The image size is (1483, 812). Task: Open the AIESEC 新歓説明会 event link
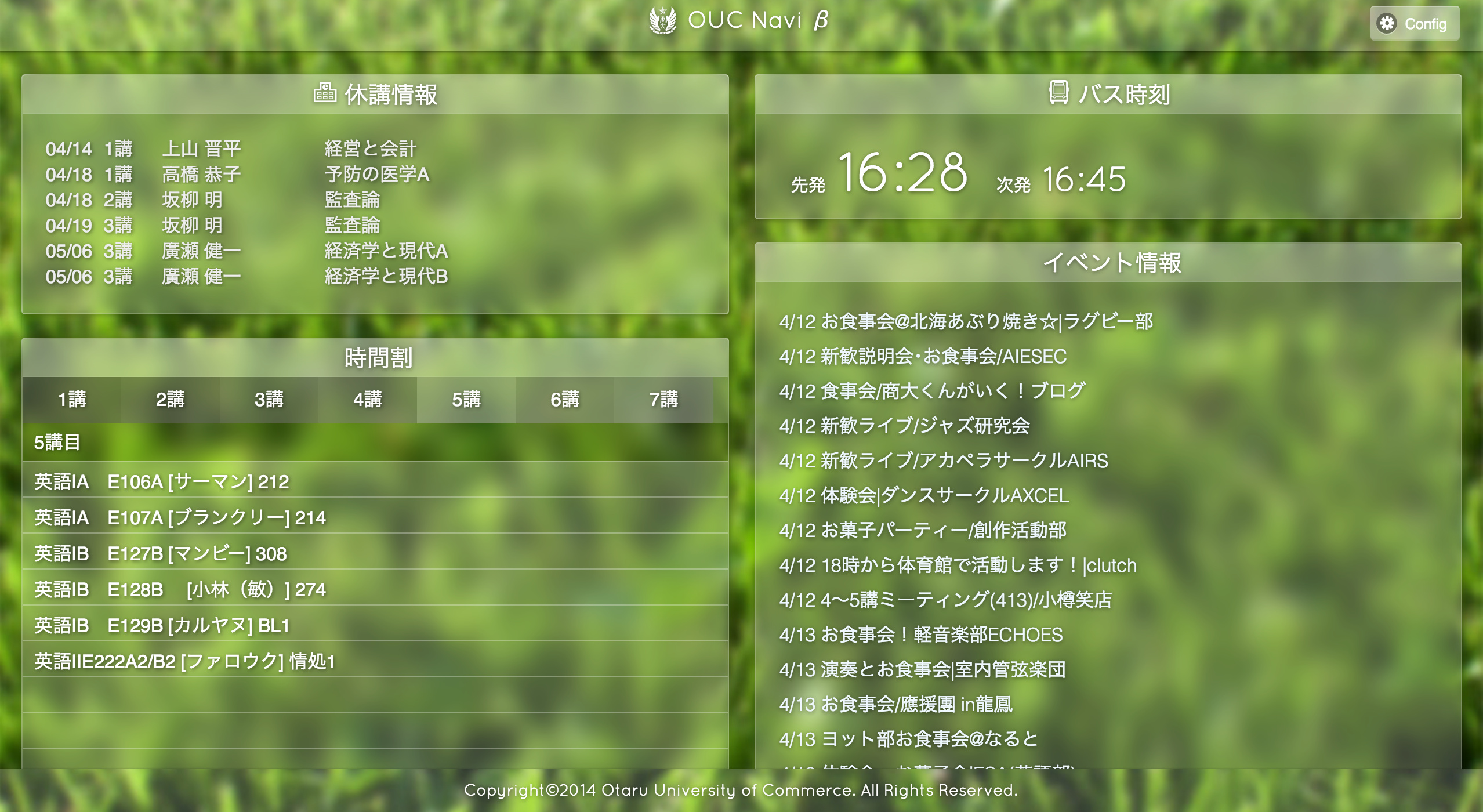pyautogui.click(x=923, y=356)
